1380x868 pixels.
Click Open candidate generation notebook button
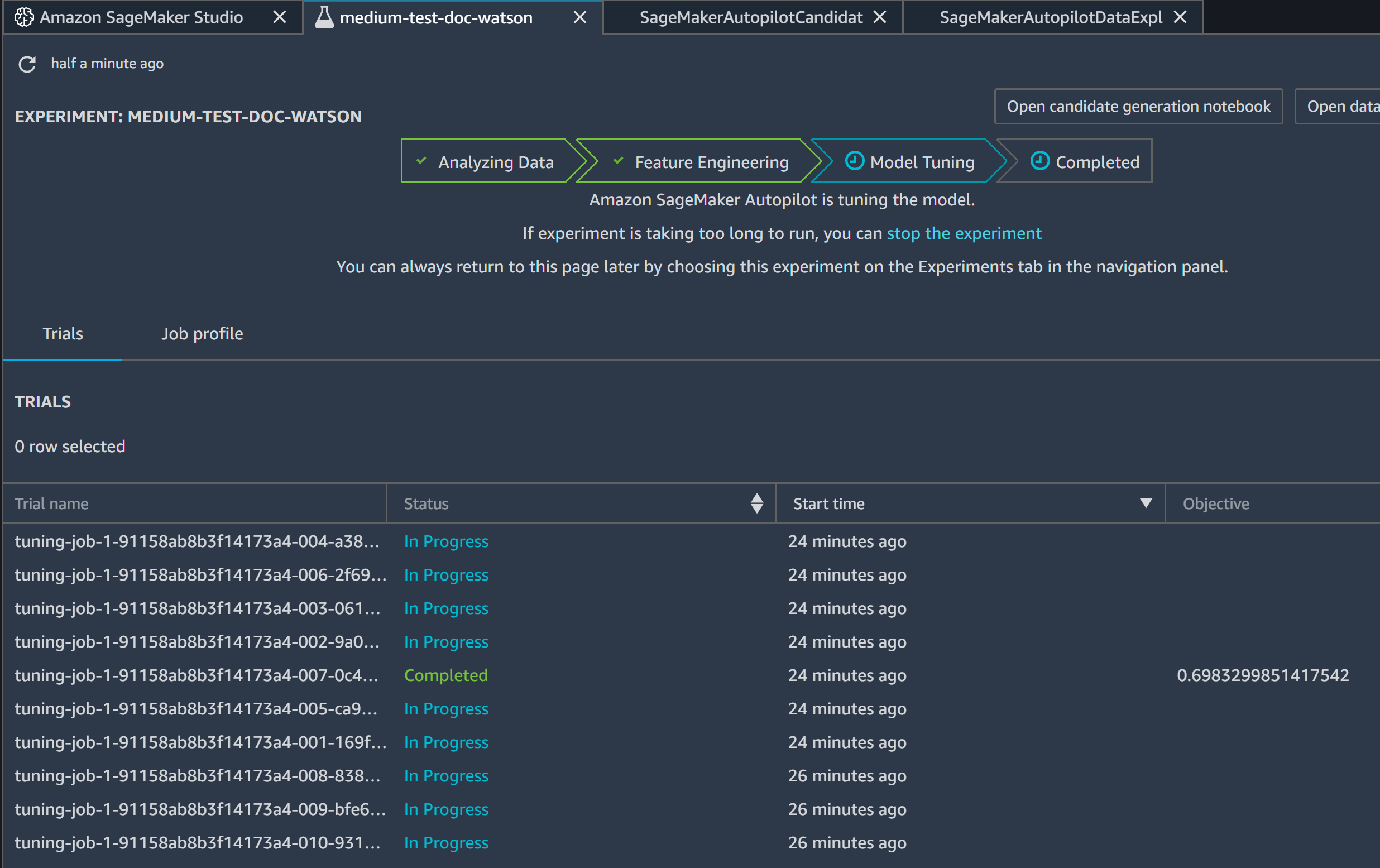tap(1138, 107)
